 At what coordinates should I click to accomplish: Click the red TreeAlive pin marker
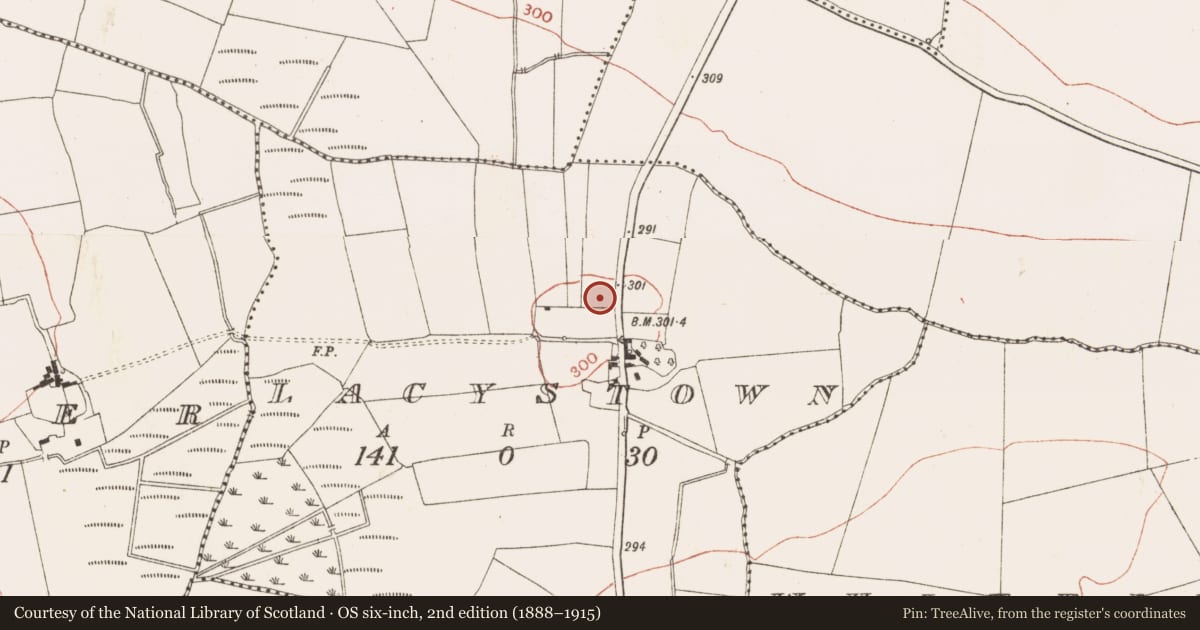click(599, 298)
